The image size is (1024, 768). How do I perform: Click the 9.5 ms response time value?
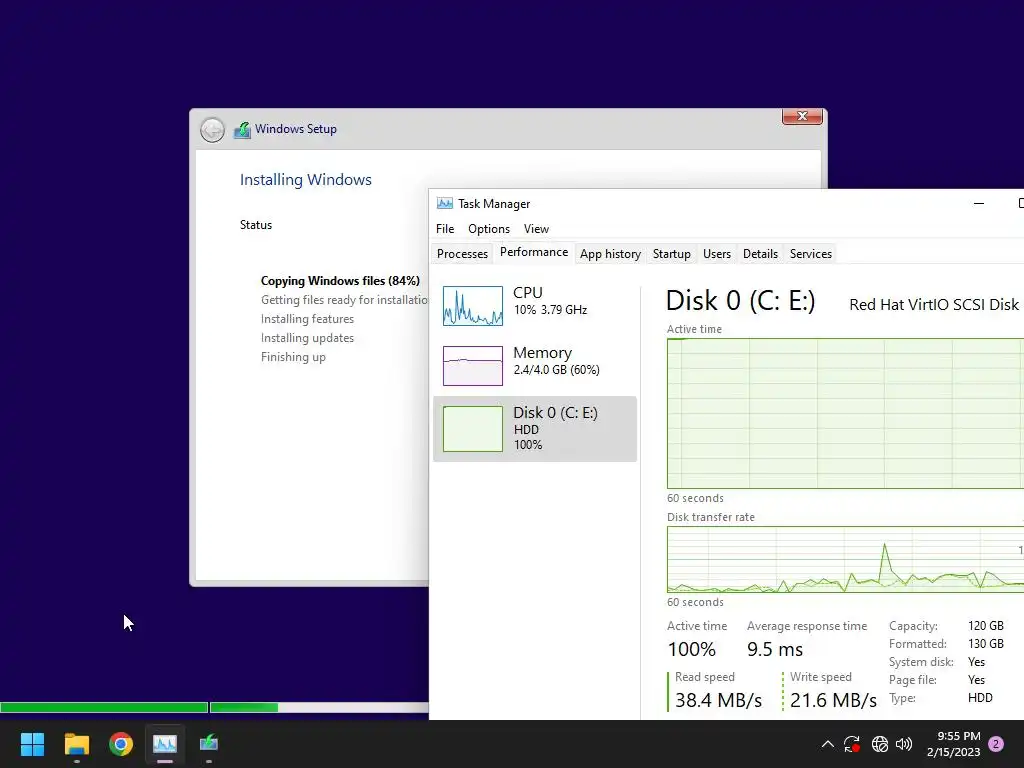pos(775,650)
